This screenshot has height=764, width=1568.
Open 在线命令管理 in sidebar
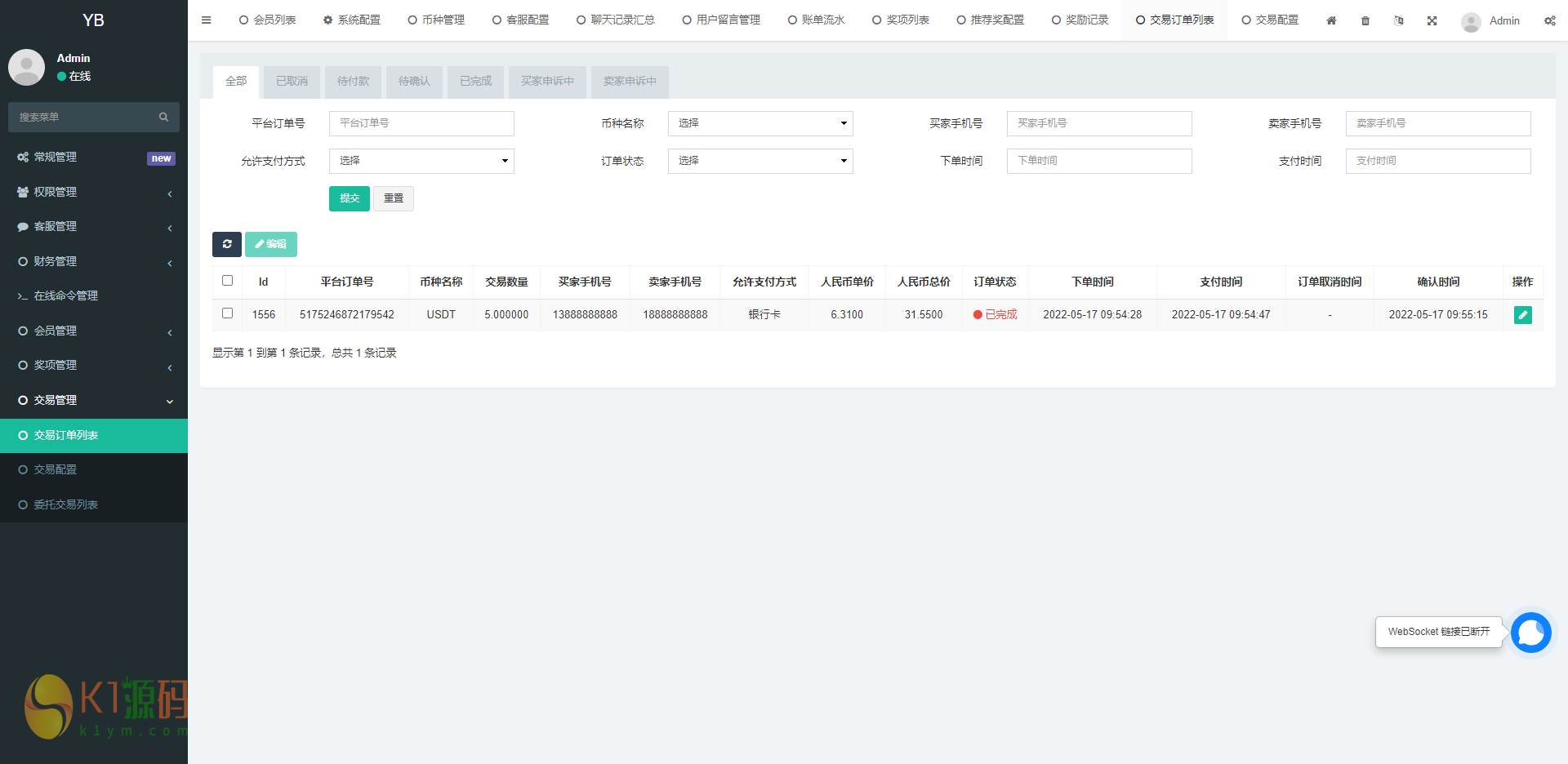point(94,295)
